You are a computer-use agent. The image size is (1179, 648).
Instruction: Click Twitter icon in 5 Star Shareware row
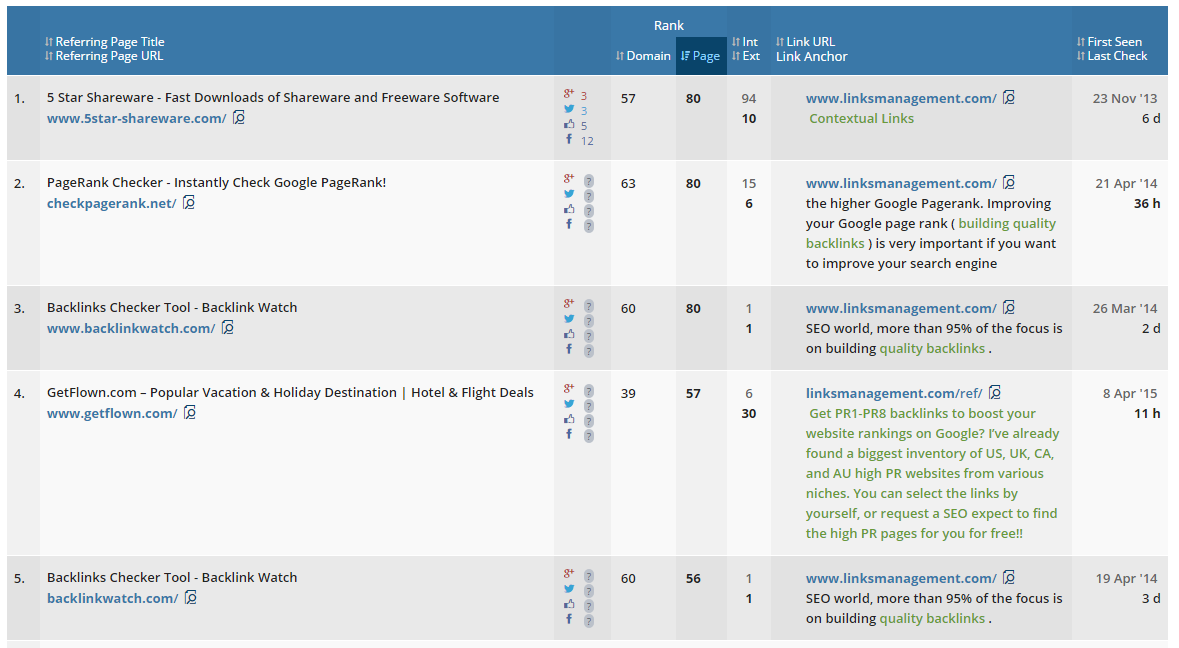pyautogui.click(x=569, y=109)
